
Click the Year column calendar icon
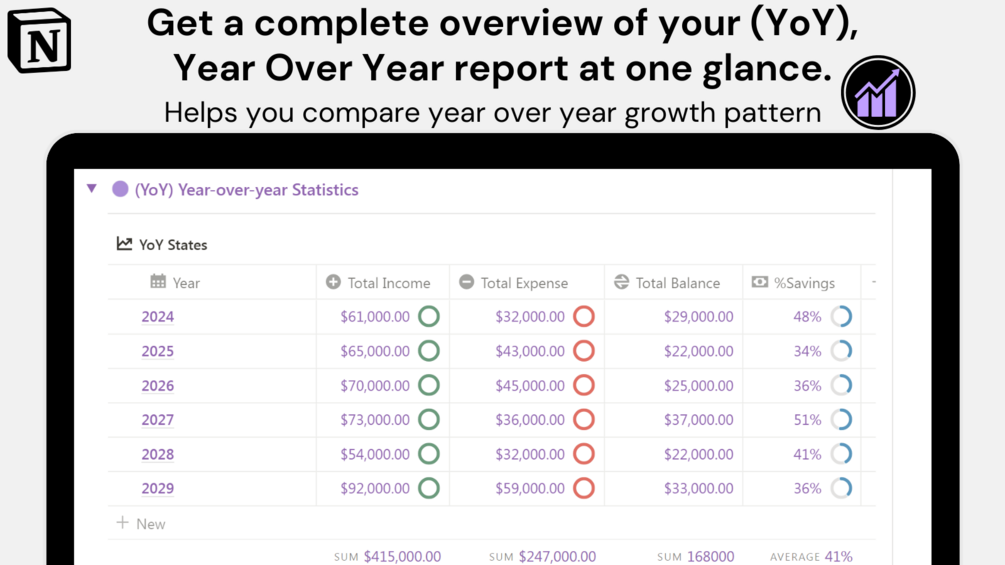tap(158, 282)
